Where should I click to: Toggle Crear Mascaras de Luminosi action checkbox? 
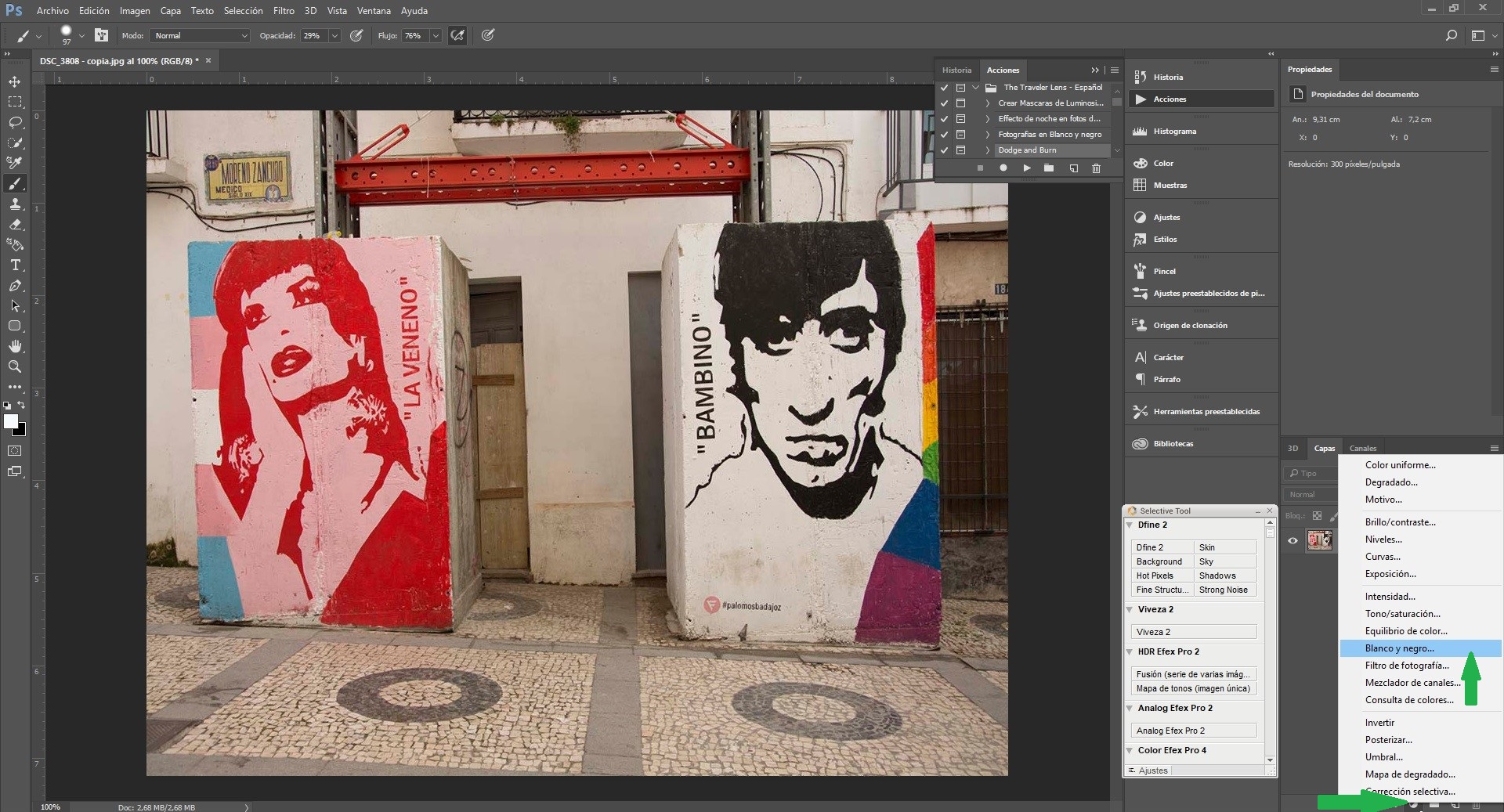pos(944,103)
